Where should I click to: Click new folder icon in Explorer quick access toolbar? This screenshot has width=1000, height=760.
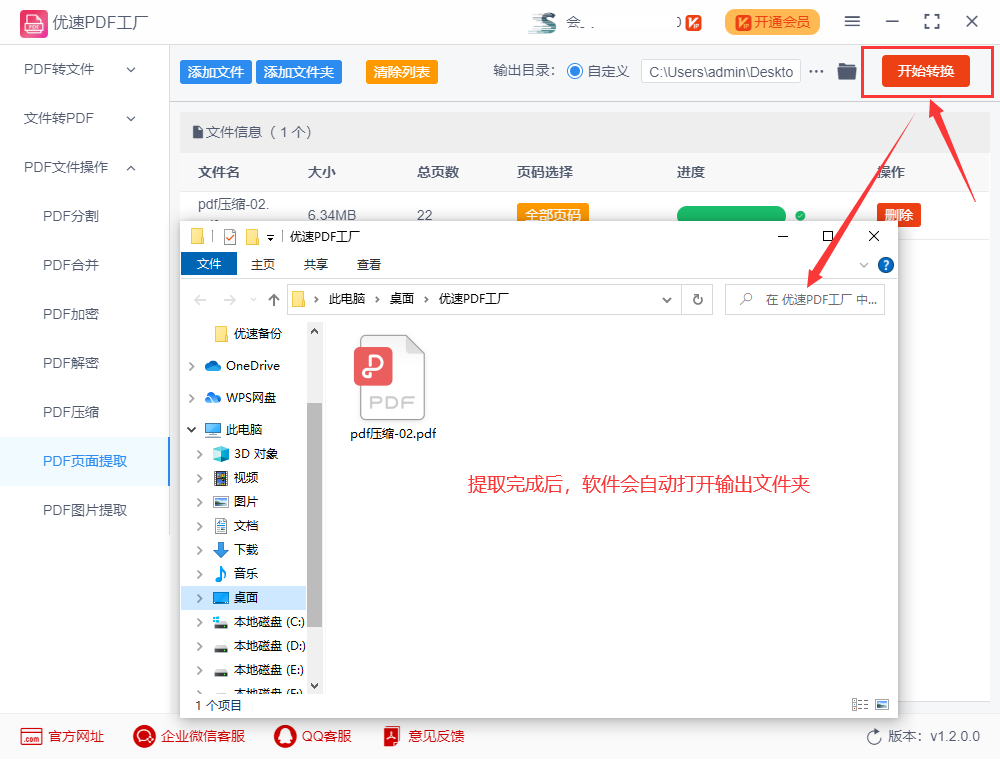pyautogui.click(x=253, y=237)
